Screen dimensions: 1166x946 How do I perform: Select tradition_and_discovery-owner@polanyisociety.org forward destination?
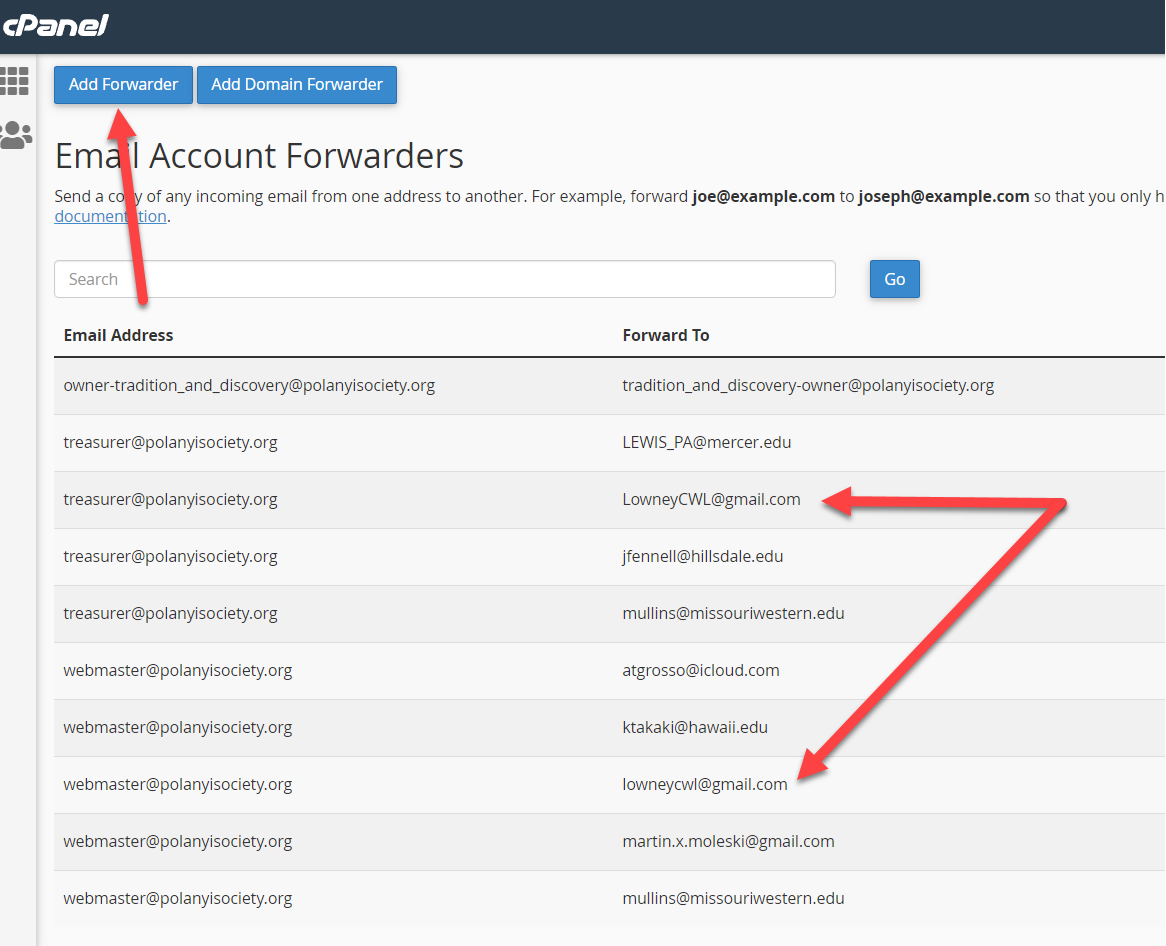807,385
